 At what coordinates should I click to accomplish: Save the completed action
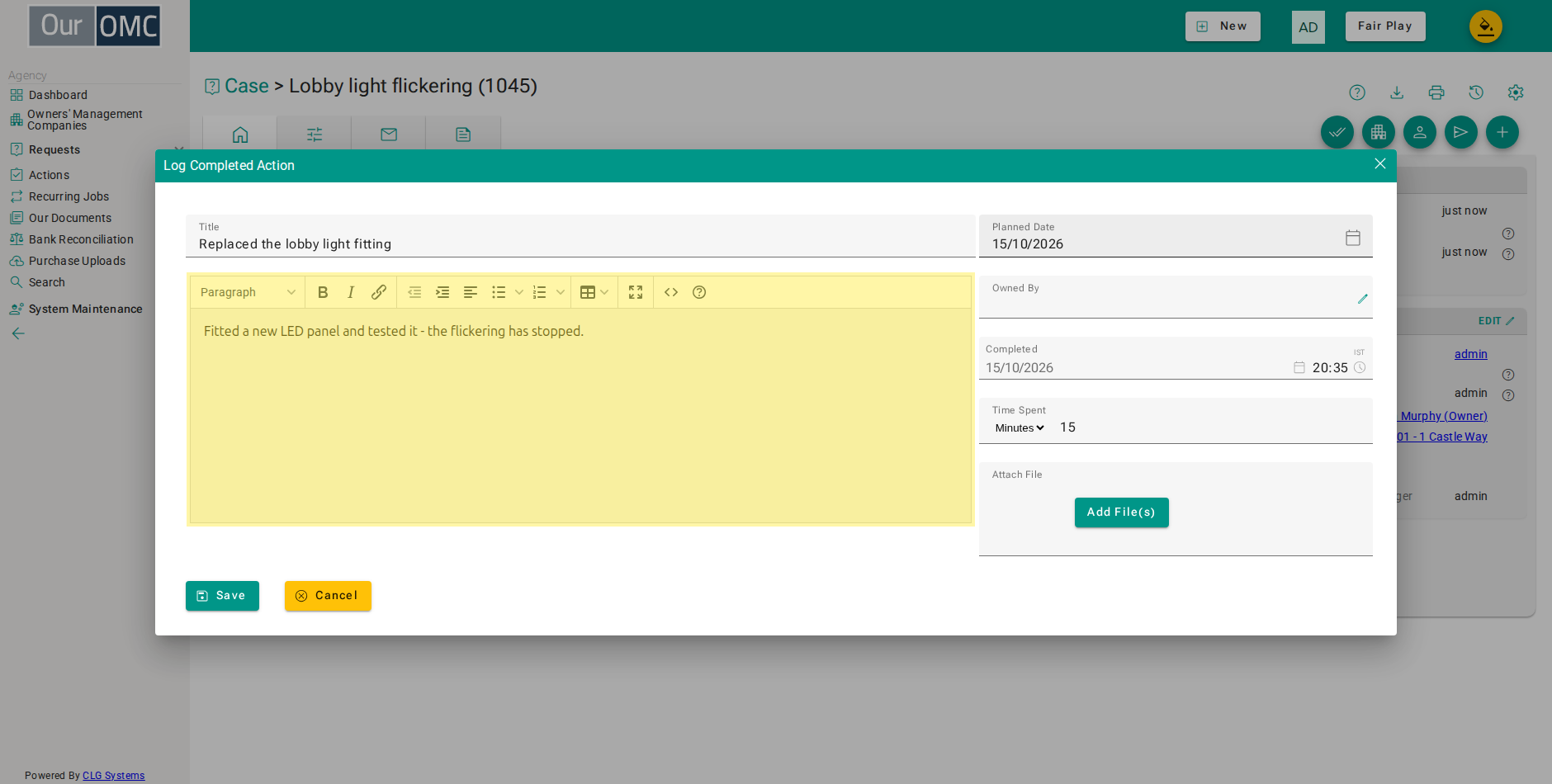[222, 596]
